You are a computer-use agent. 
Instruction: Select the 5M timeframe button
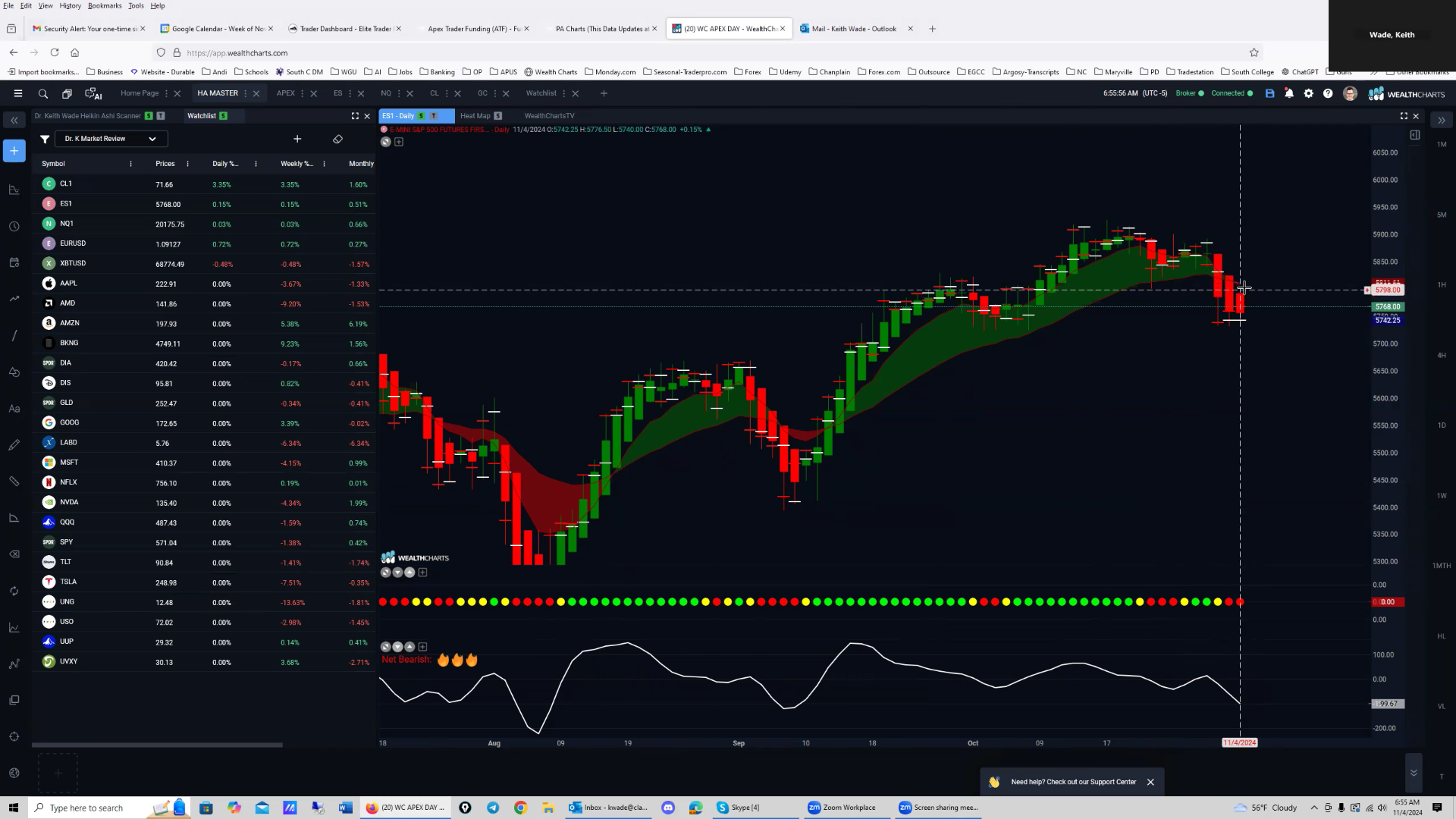(1442, 215)
